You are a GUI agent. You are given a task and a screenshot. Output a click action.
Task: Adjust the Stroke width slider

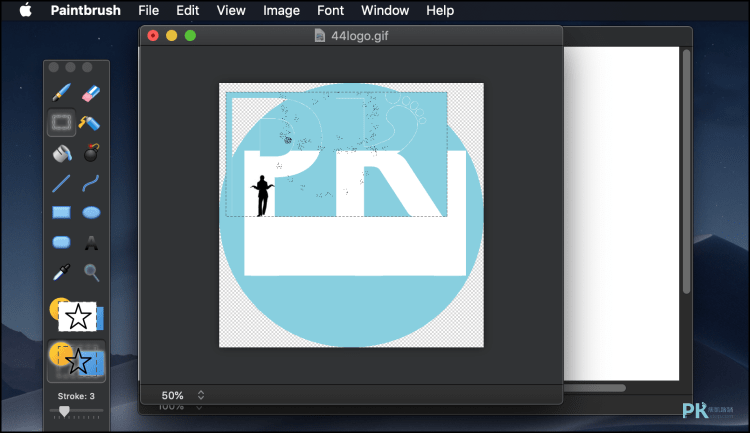tap(64, 411)
